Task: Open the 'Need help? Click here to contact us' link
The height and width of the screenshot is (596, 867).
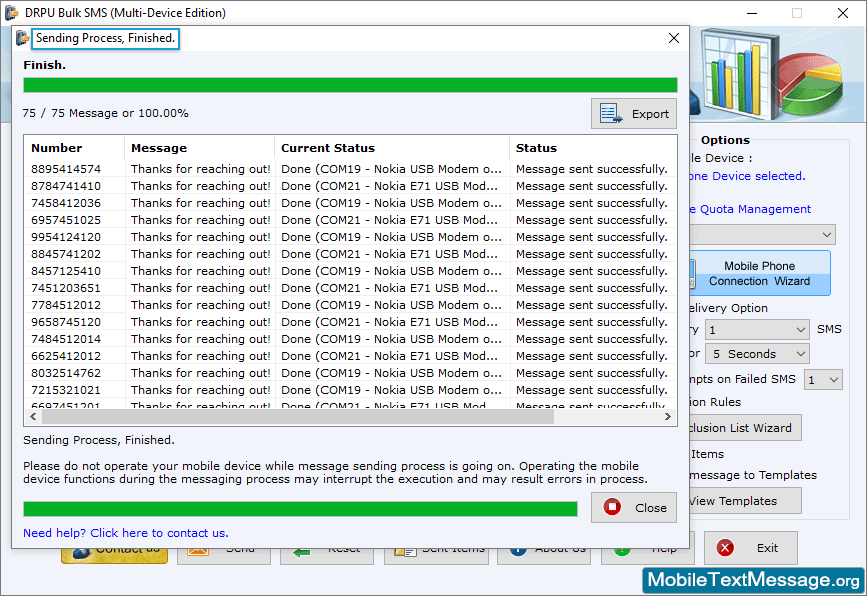Action: tap(126, 533)
